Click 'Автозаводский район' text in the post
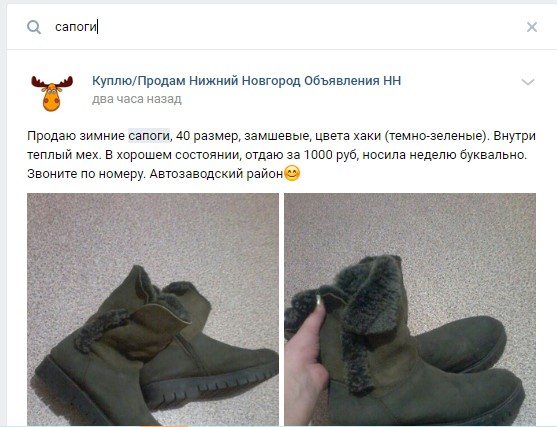The width and height of the screenshot is (557, 427). point(216,174)
